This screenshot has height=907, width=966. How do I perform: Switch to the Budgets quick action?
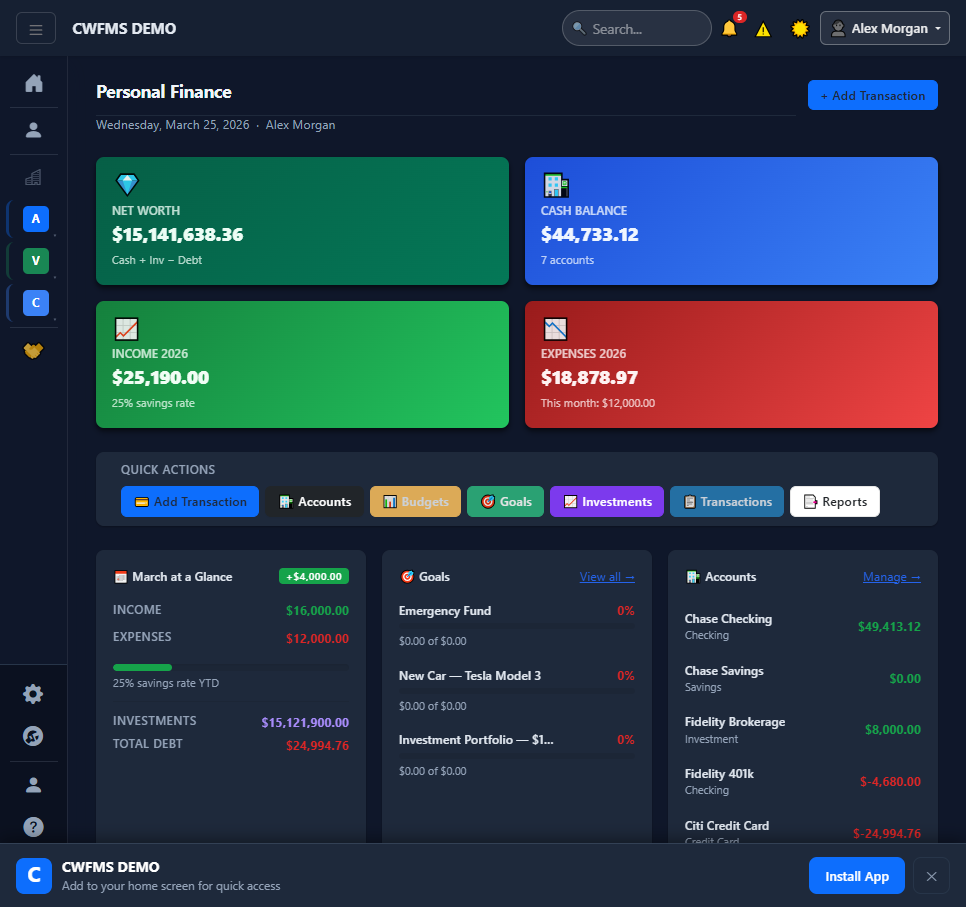[x=415, y=501]
